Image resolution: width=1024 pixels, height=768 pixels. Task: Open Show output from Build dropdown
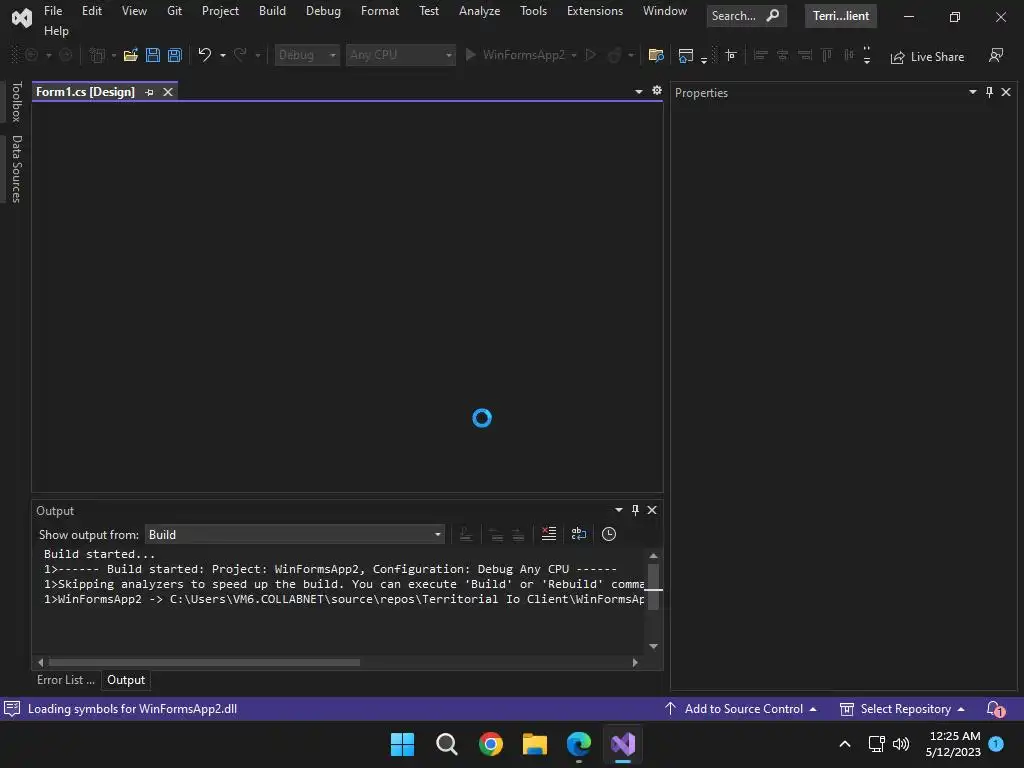pos(295,535)
